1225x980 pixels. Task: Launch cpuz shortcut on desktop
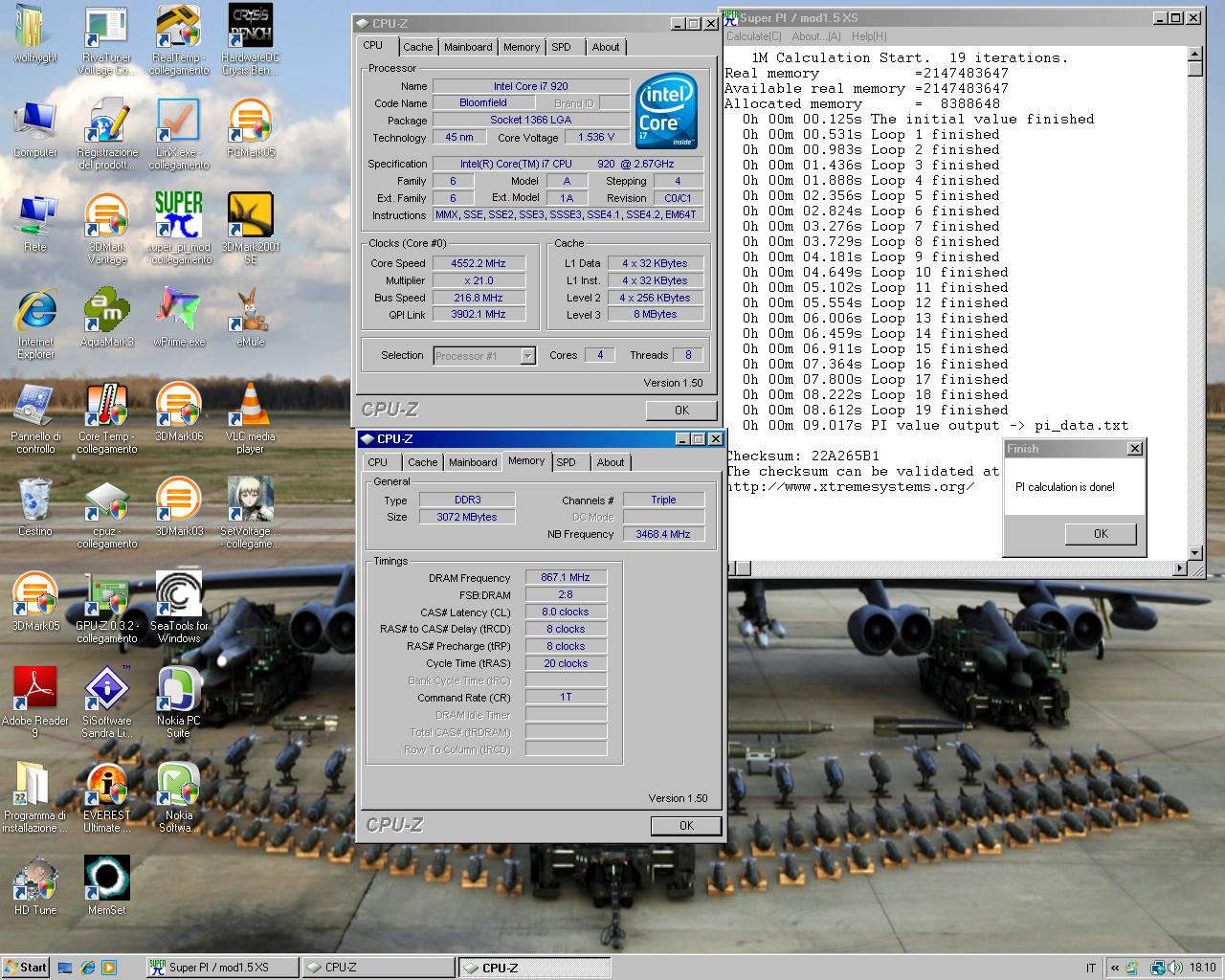[106, 513]
